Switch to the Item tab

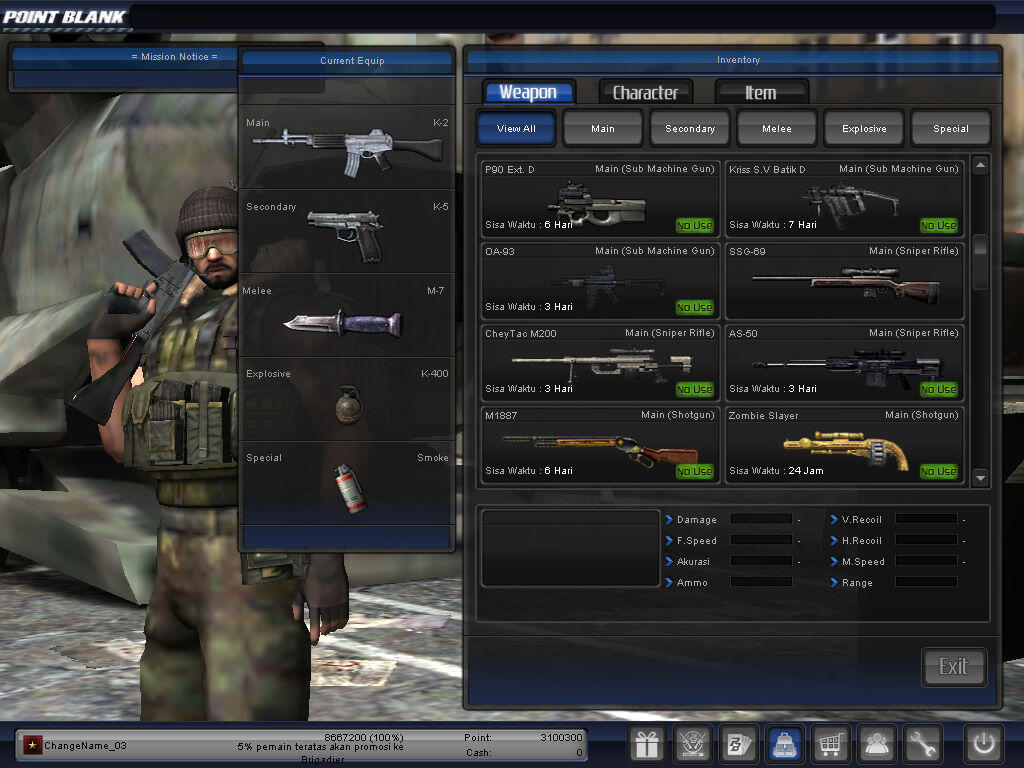761,92
